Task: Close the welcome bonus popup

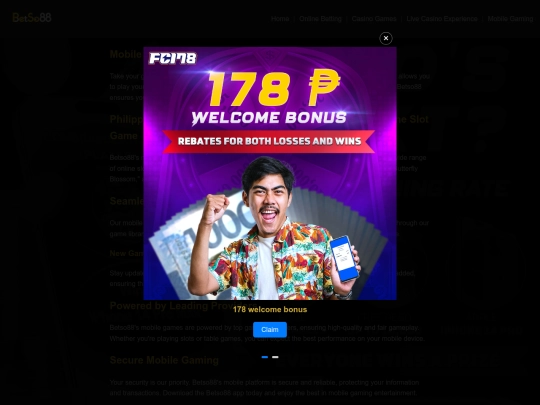Action: 386,38
